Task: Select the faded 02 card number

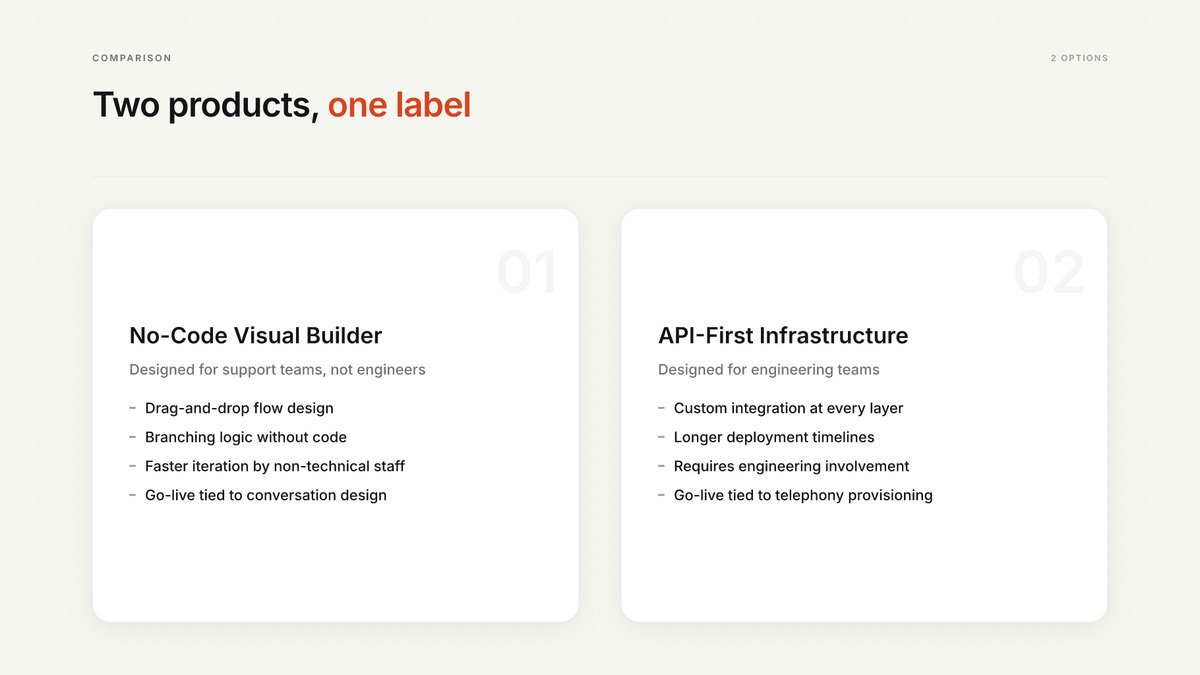Action: [x=1049, y=272]
